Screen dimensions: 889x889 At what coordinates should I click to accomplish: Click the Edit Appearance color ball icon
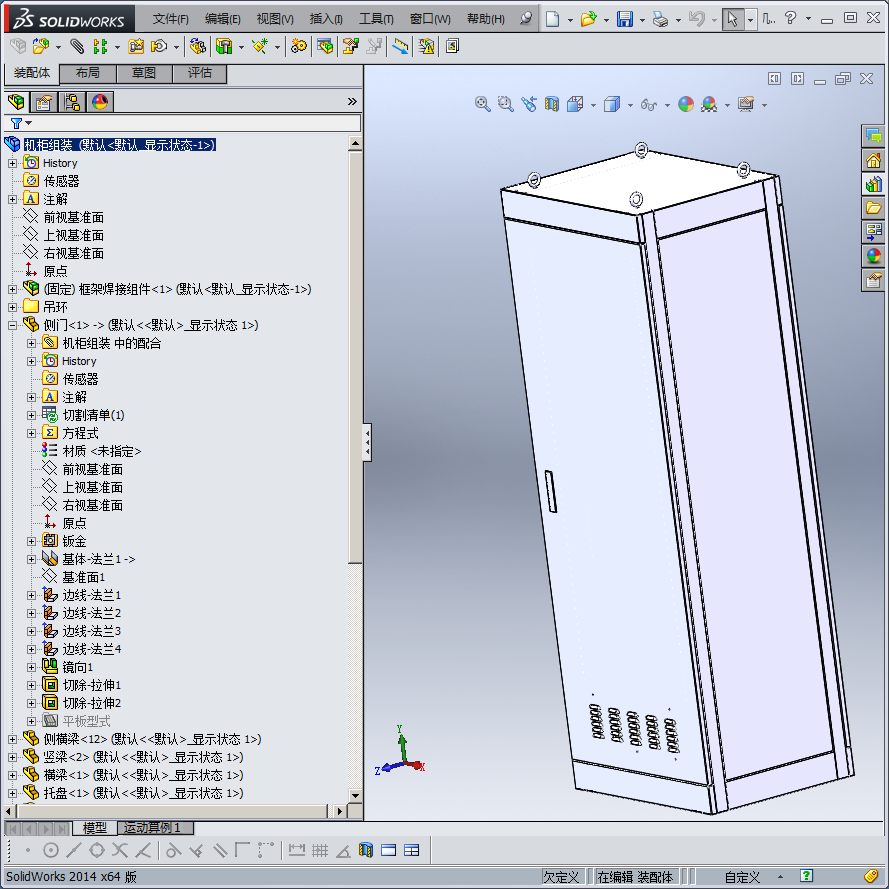[686, 104]
